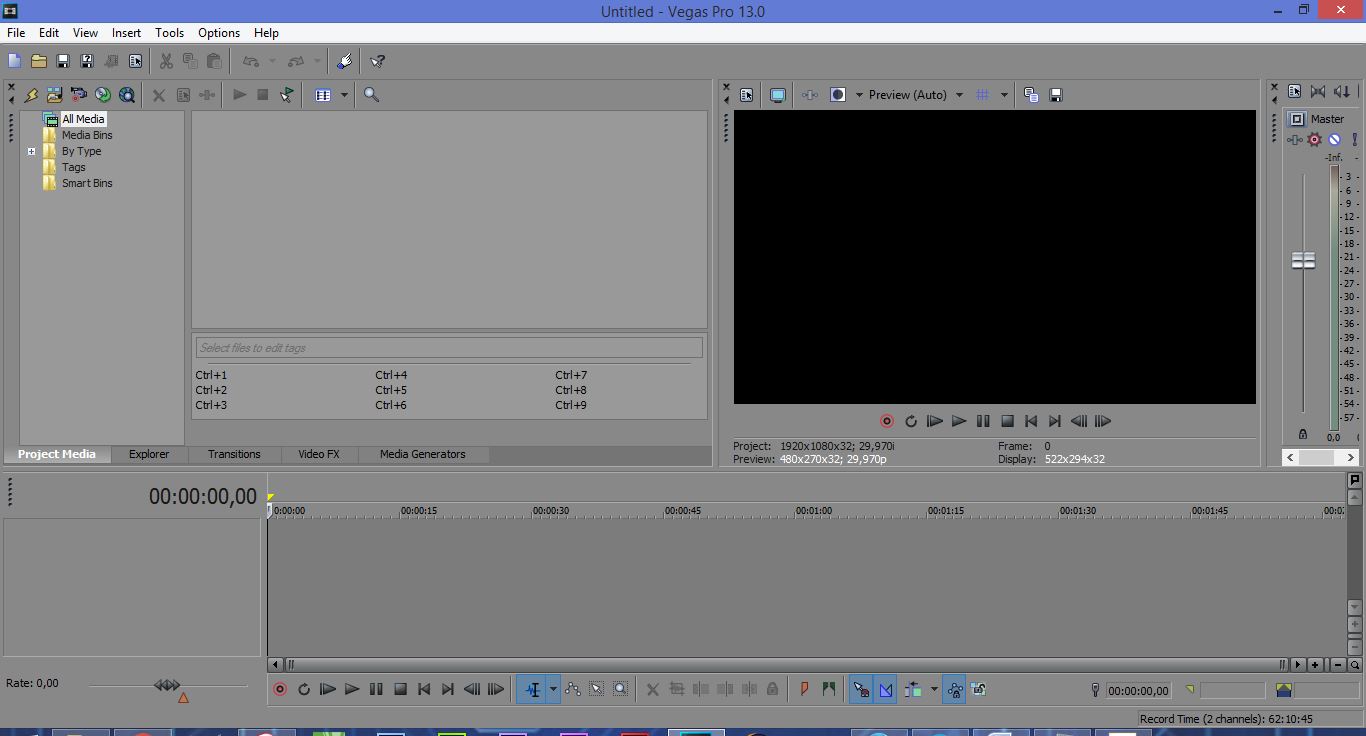Toggle Video Preview on External Monitor
This screenshot has height=736, width=1366.
[777, 94]
